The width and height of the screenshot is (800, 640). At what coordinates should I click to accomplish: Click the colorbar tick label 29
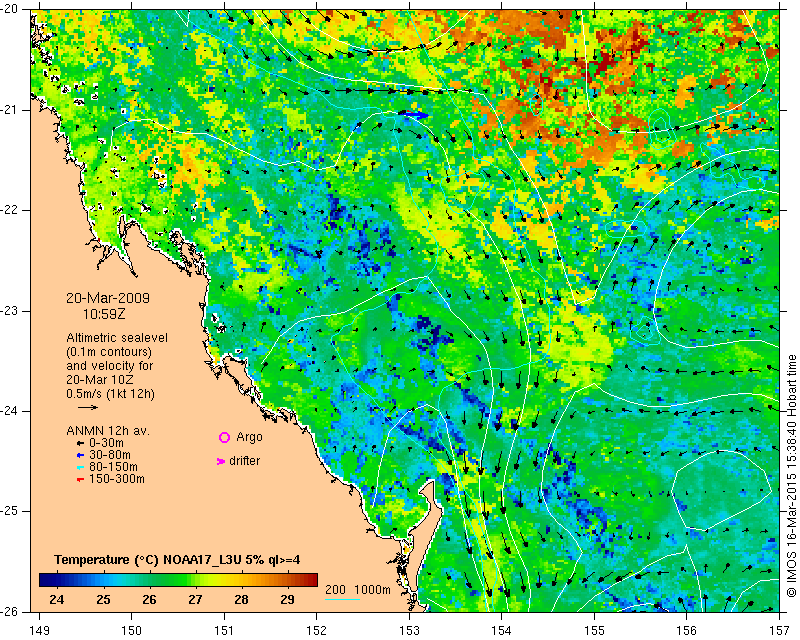pos(287,600)
